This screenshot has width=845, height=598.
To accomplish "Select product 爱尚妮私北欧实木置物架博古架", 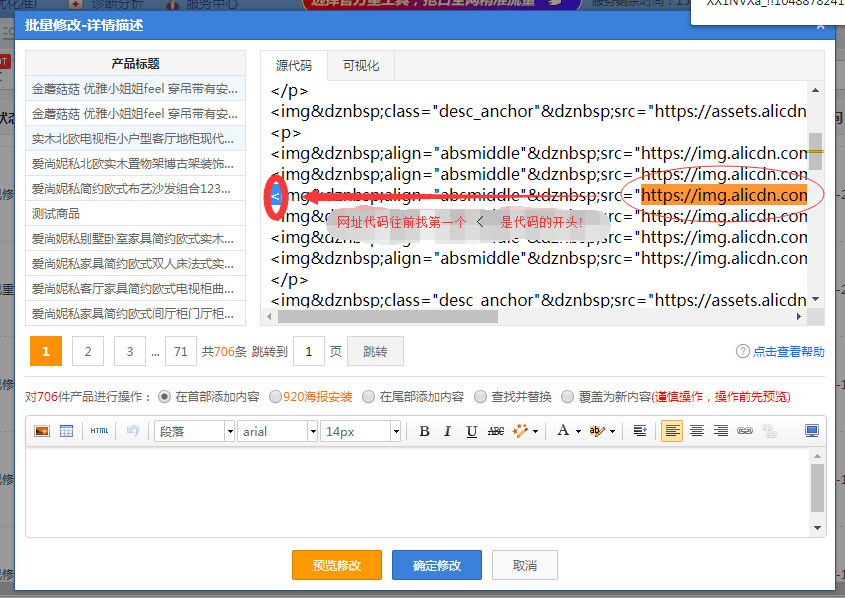I will [135, 163].
